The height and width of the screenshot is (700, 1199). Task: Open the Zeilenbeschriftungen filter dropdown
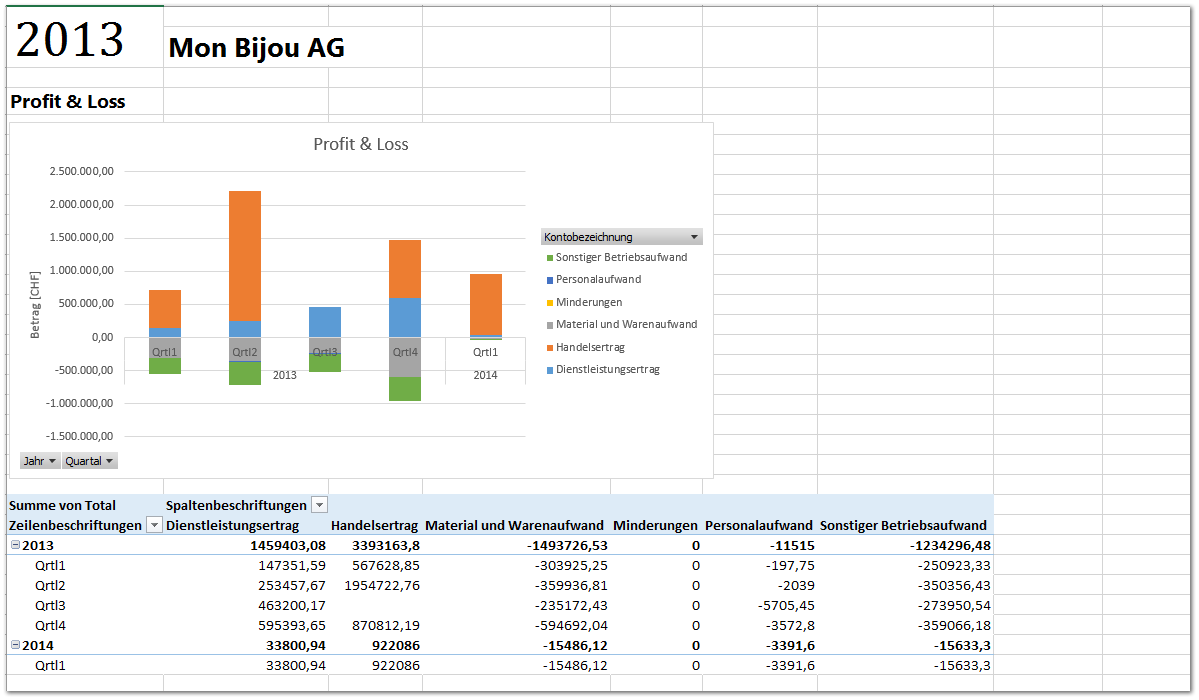(154, 525)
